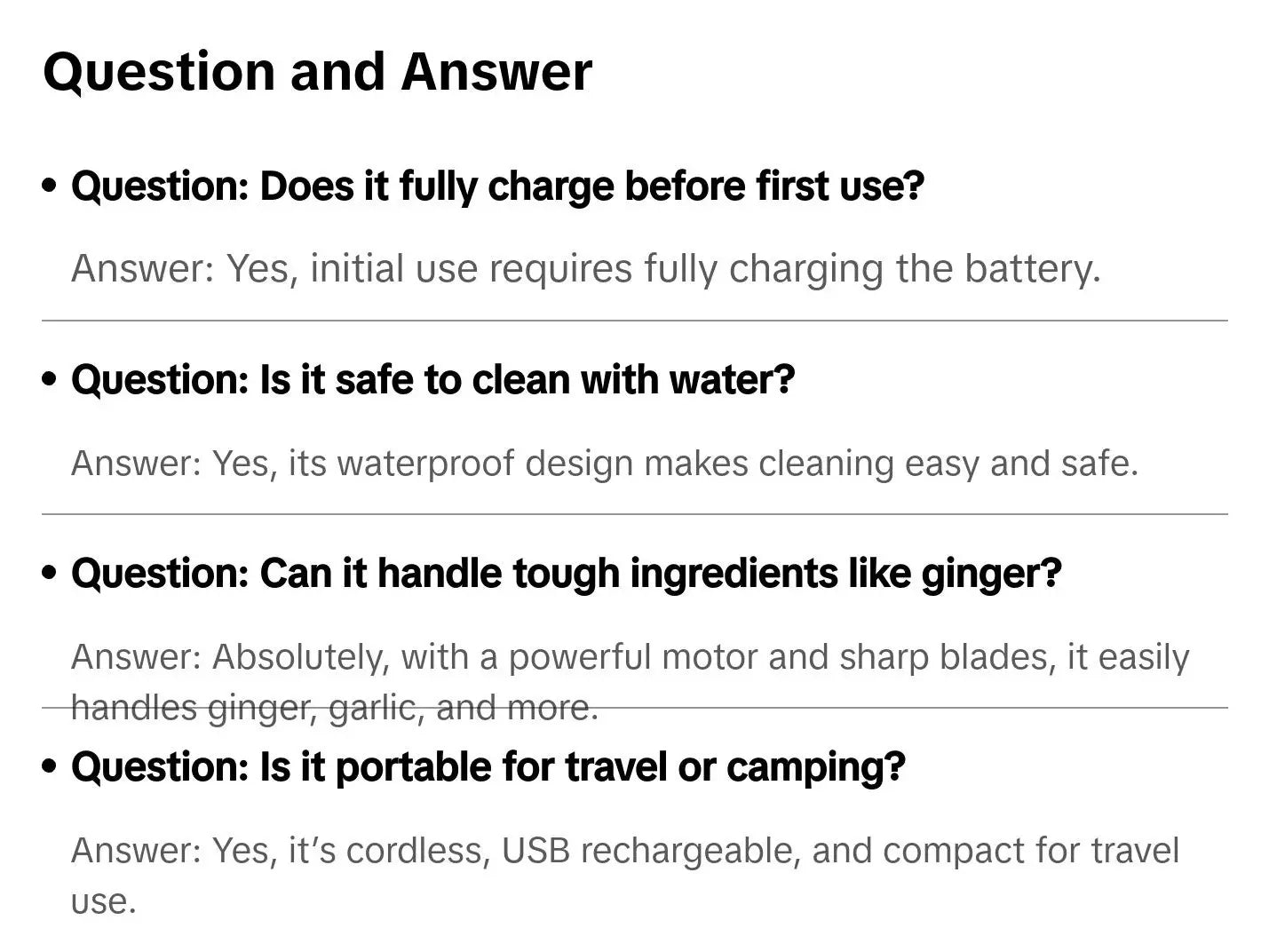The height and width of the screenshot is (952, 1269).
Task: Click the bullet next to the ginger question
Action: pos(50,574)
